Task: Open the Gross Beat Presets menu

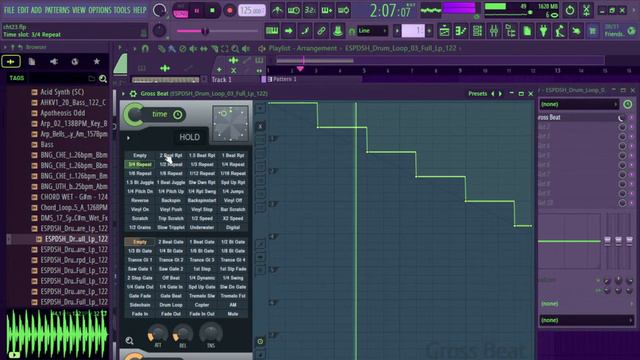Action: tap(477, 93)
